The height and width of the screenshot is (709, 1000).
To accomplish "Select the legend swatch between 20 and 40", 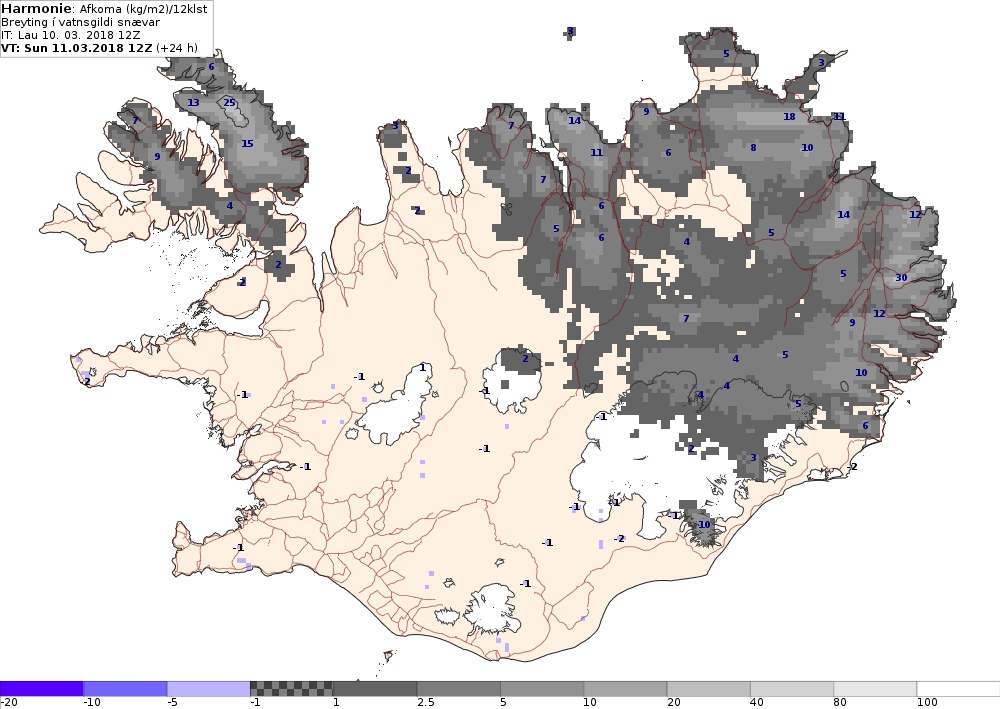I will pos(709,689).
